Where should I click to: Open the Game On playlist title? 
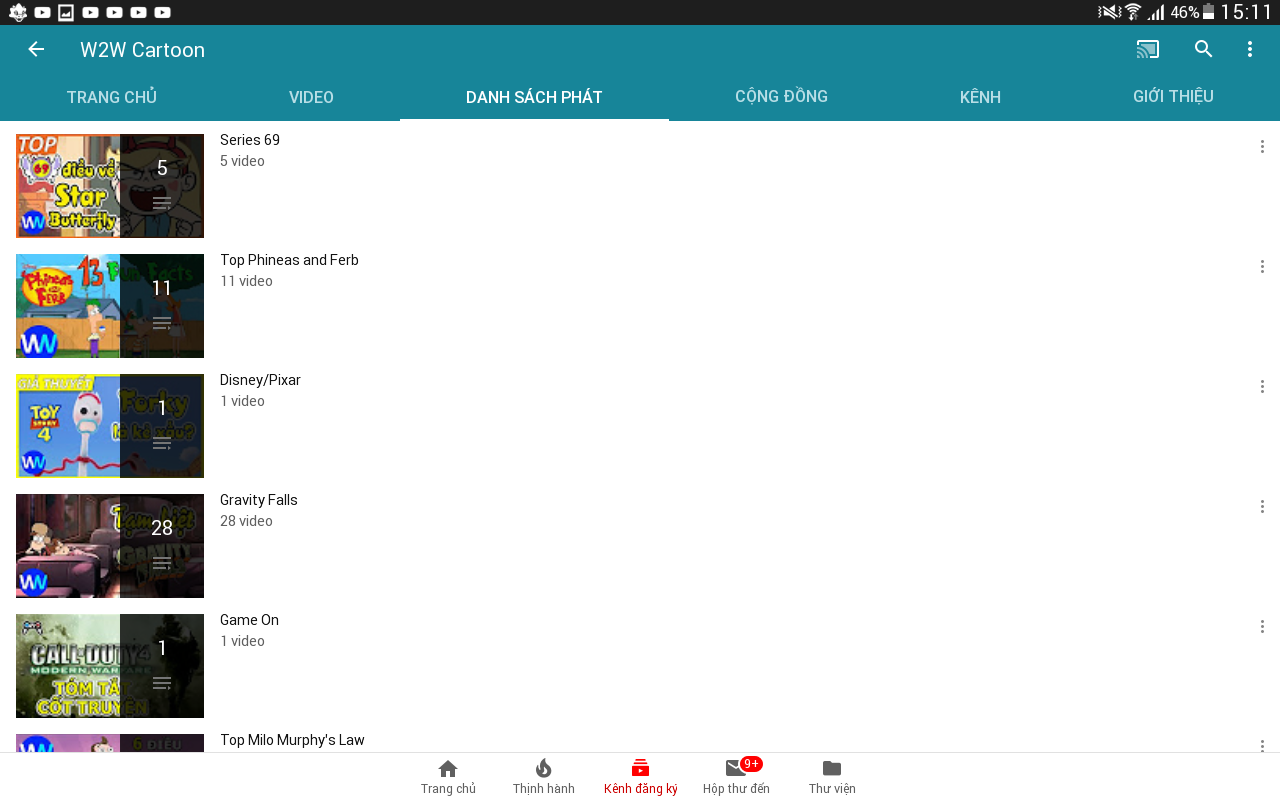coord(249,620)
